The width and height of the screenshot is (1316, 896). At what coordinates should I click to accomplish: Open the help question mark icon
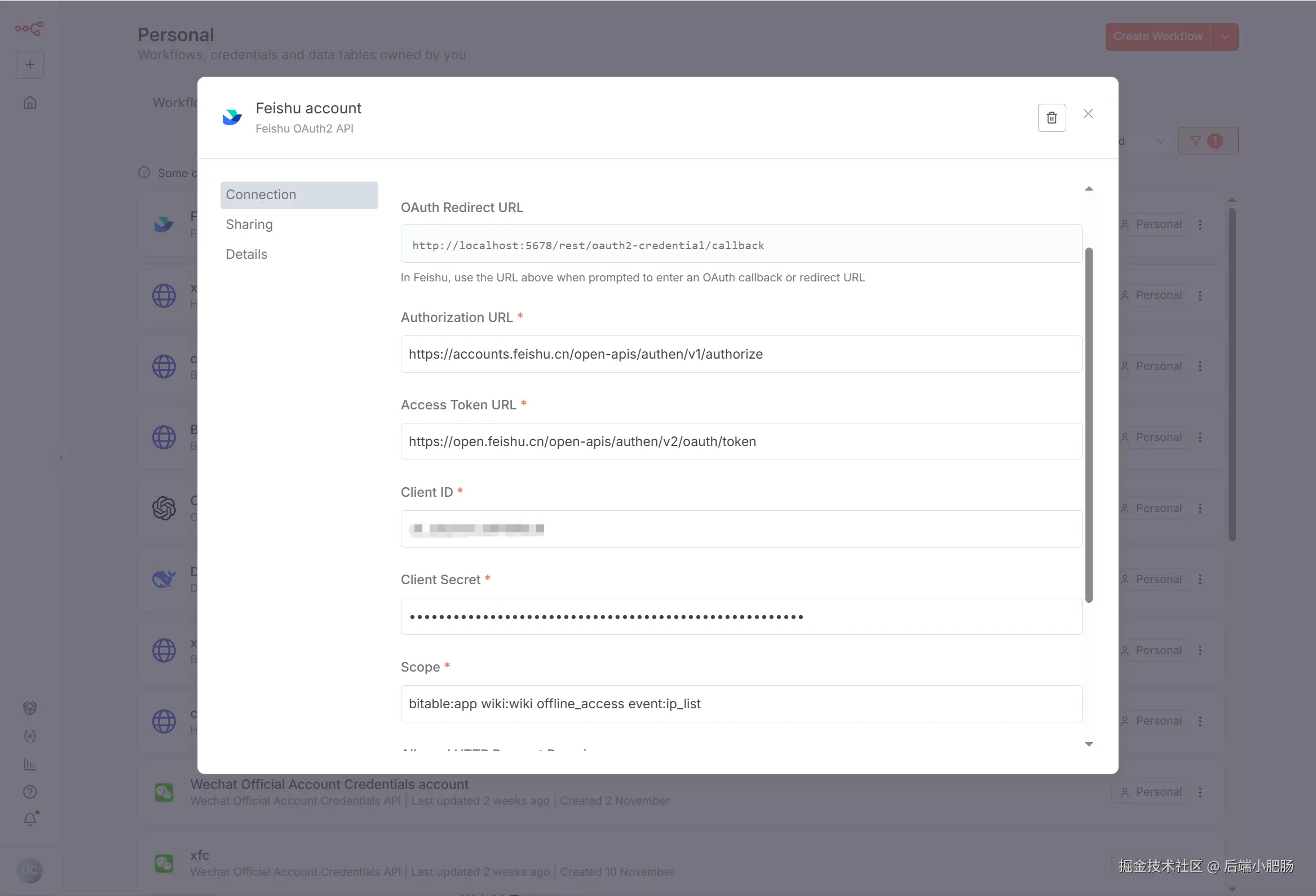tap(30, 792)
